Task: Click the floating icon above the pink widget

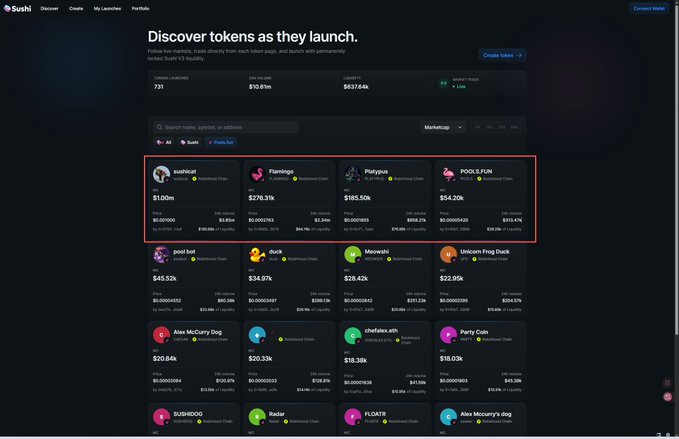Action: coord(668,383)
